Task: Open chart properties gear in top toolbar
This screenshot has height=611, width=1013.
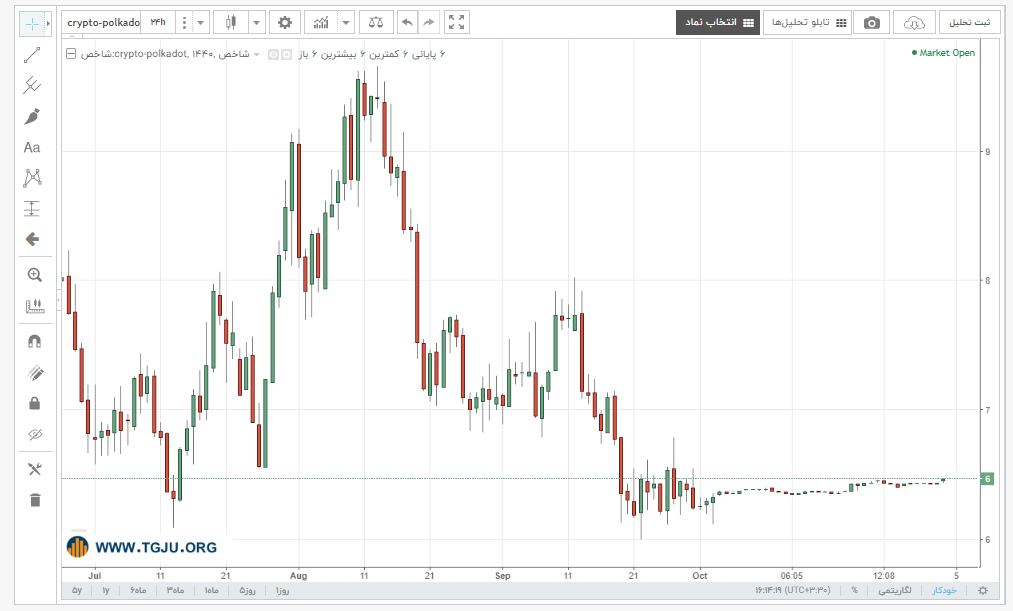Action: click(x=284, y=23)
